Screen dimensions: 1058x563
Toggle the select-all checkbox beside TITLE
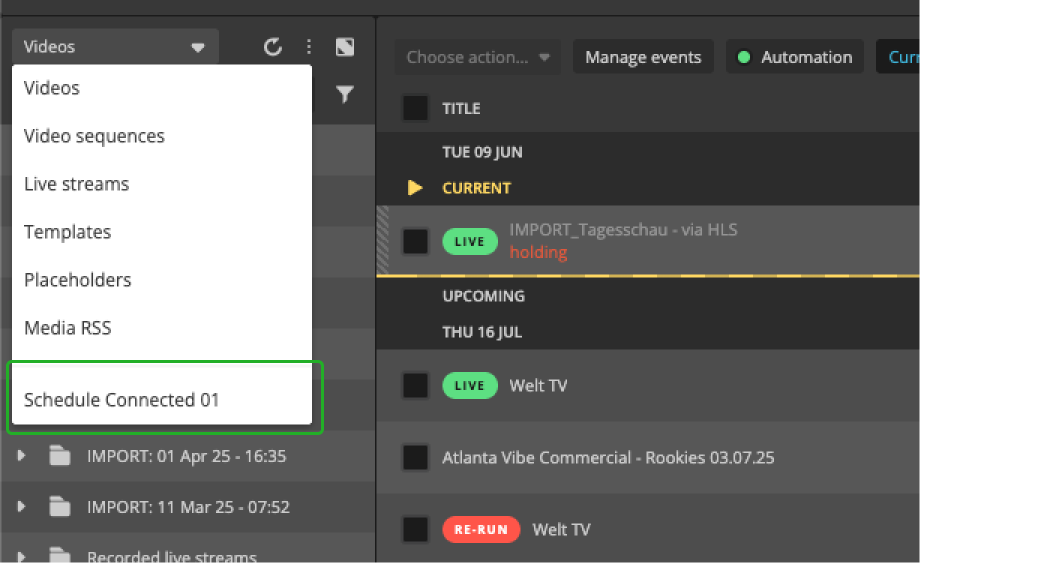[415, 108]
